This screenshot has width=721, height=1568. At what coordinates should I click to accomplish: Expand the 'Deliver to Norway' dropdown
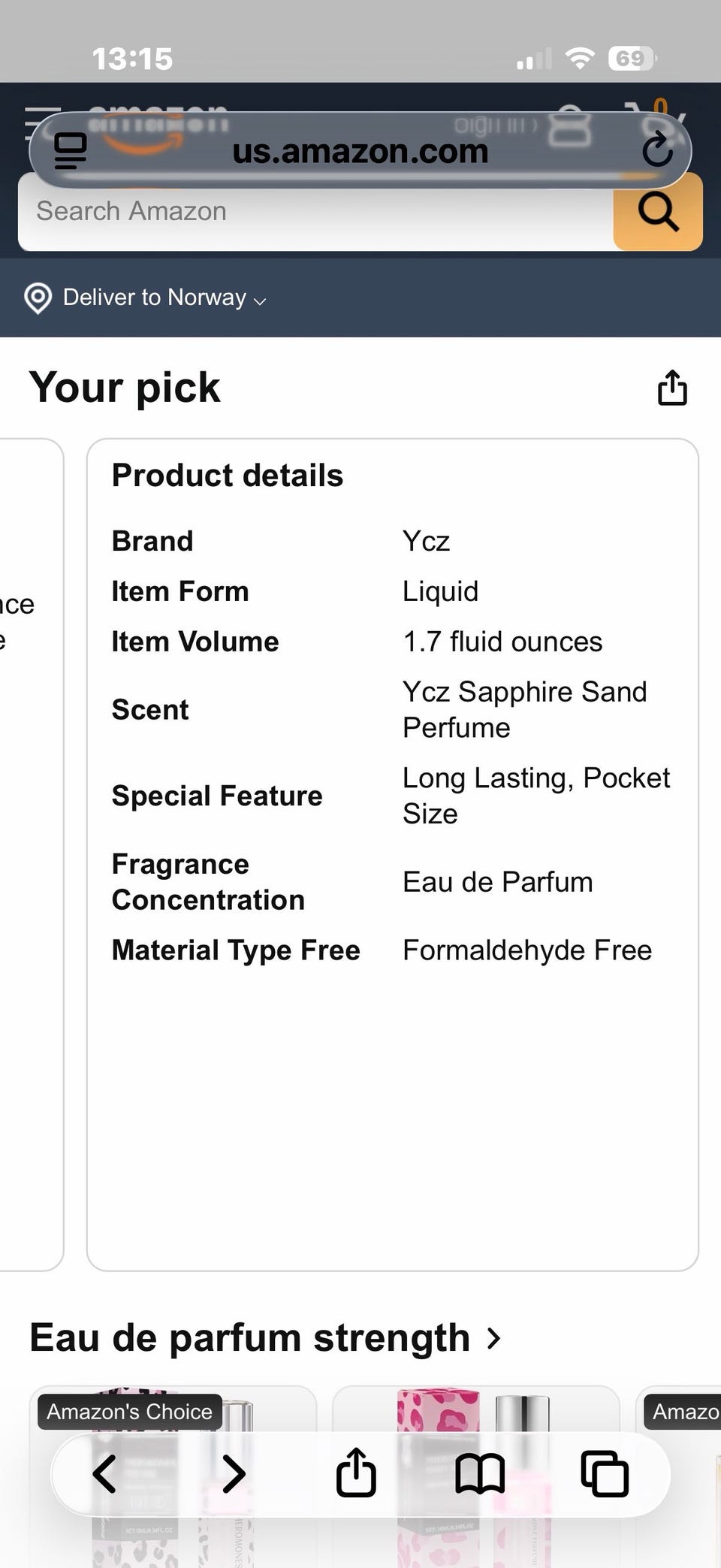164,298
